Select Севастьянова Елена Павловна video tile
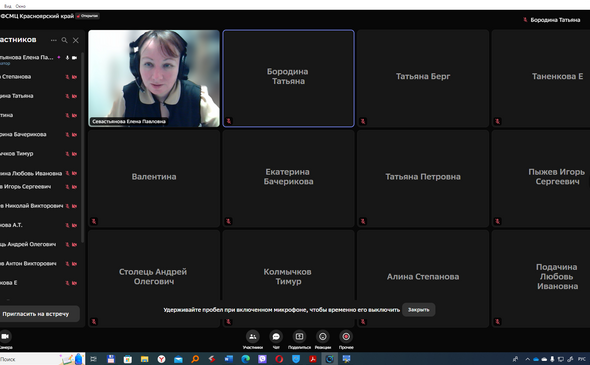 pos(154,78)
